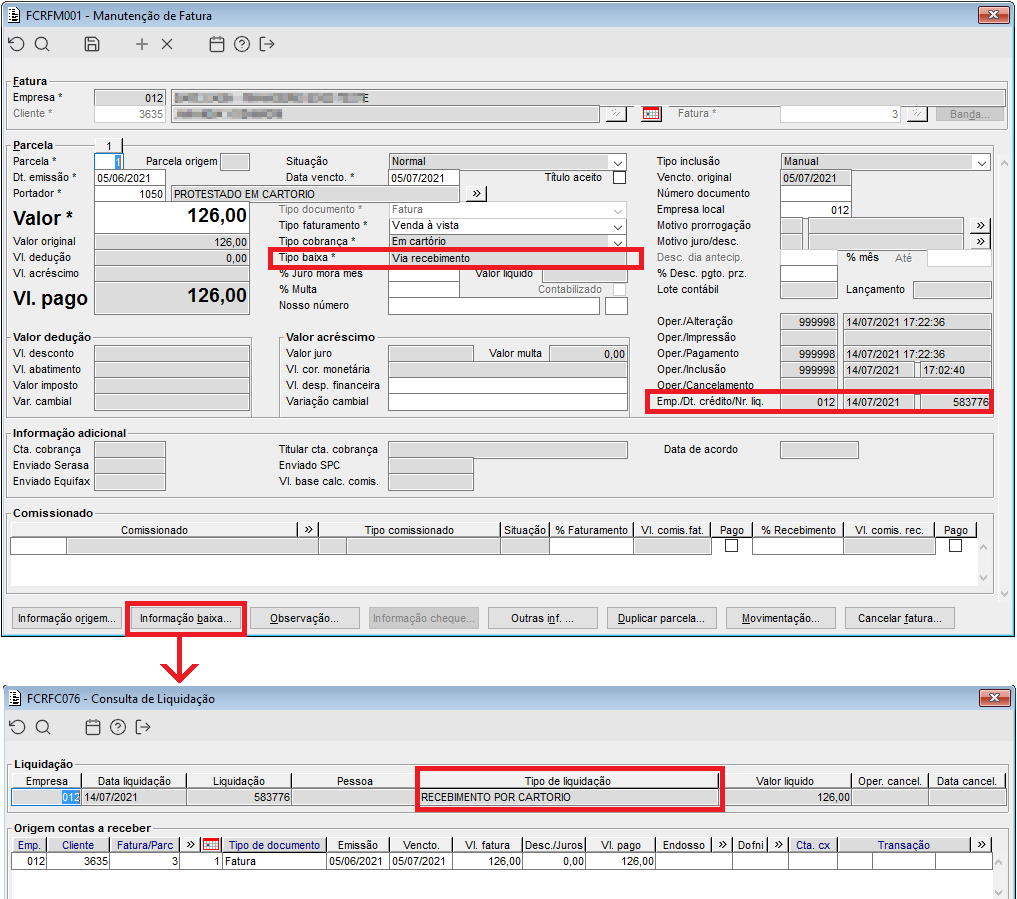The width and height of the screenshot is (1017, 899).
Task: Open the Situação dropdown showing Normal
Action: 618,162
